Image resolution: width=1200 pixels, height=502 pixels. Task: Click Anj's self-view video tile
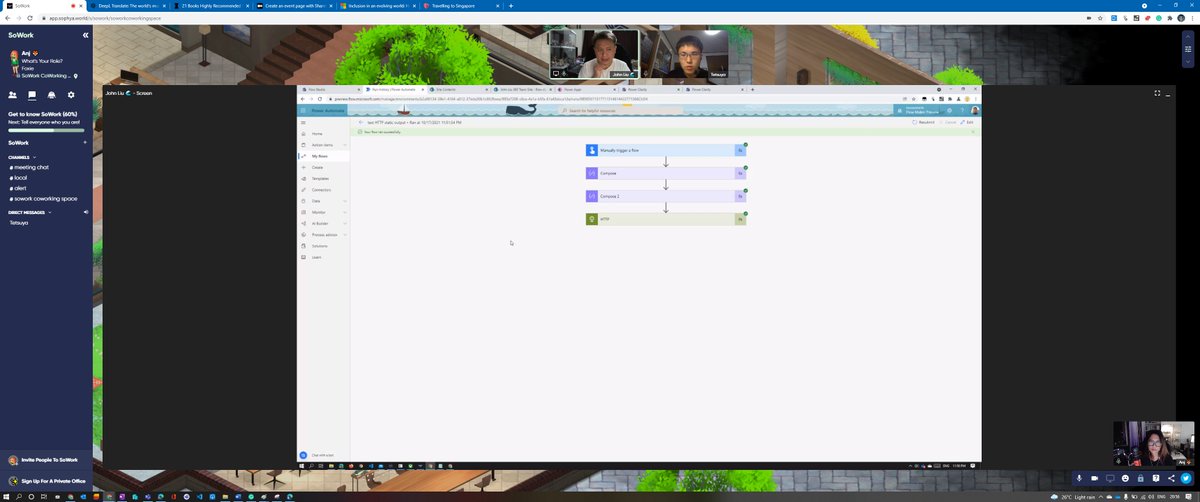point(1154,444)
